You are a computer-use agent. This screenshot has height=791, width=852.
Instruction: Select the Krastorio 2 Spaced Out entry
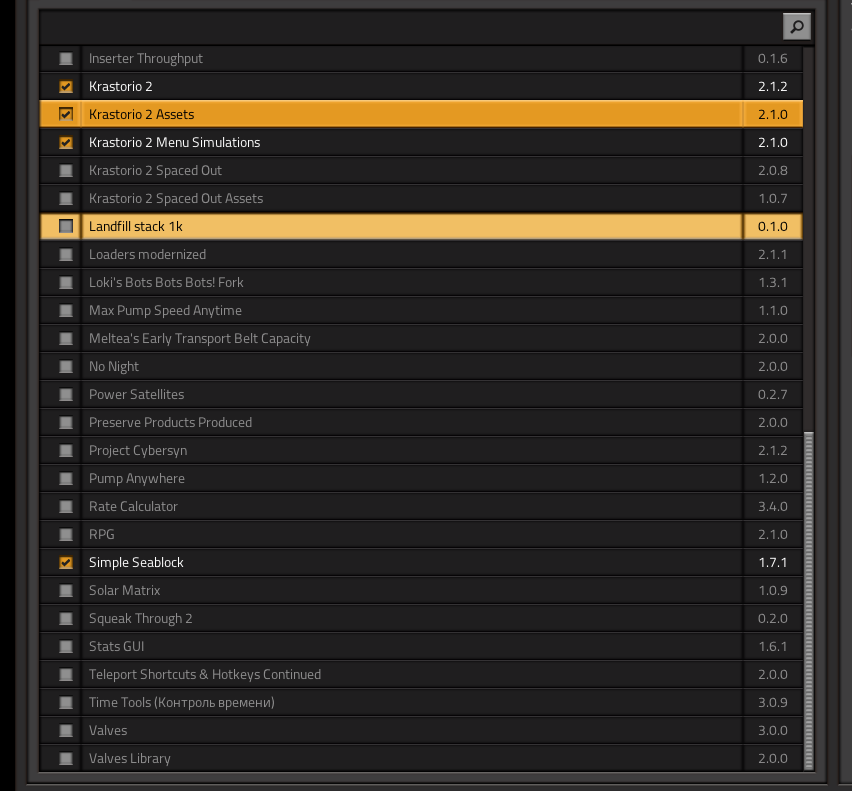pos(421,170)
